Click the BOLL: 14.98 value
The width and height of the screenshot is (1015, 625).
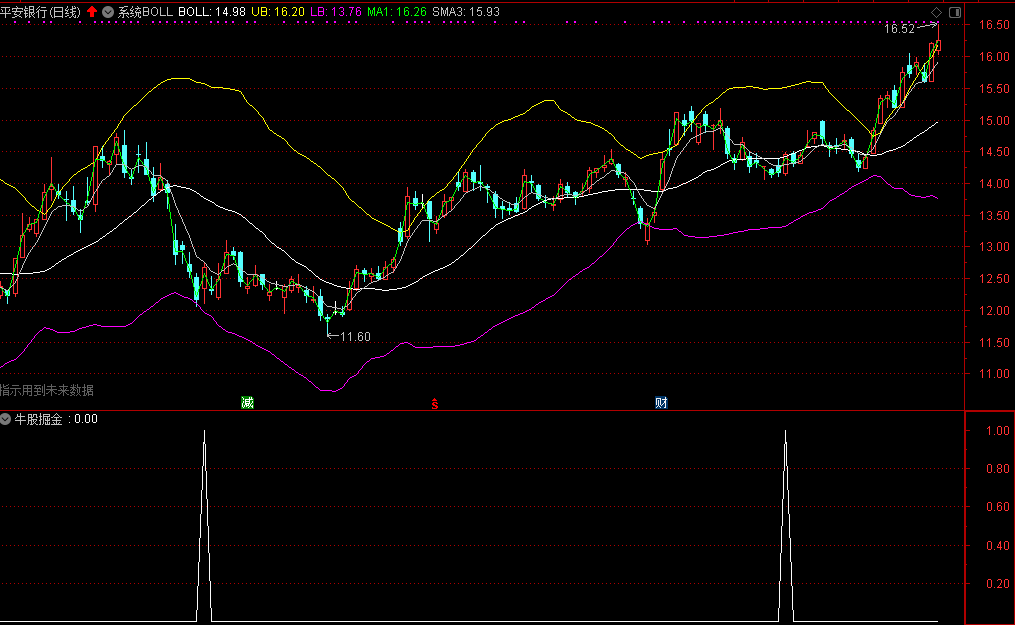click(x=212, y=12)
